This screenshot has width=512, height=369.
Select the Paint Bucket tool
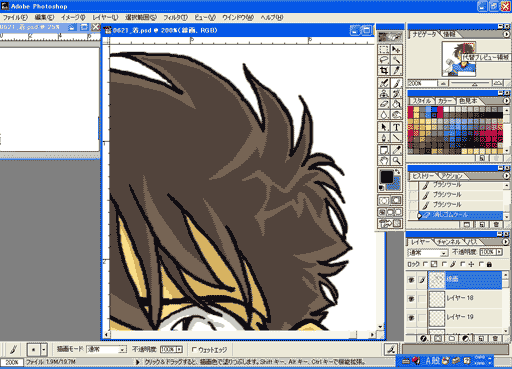click(396, 104)
